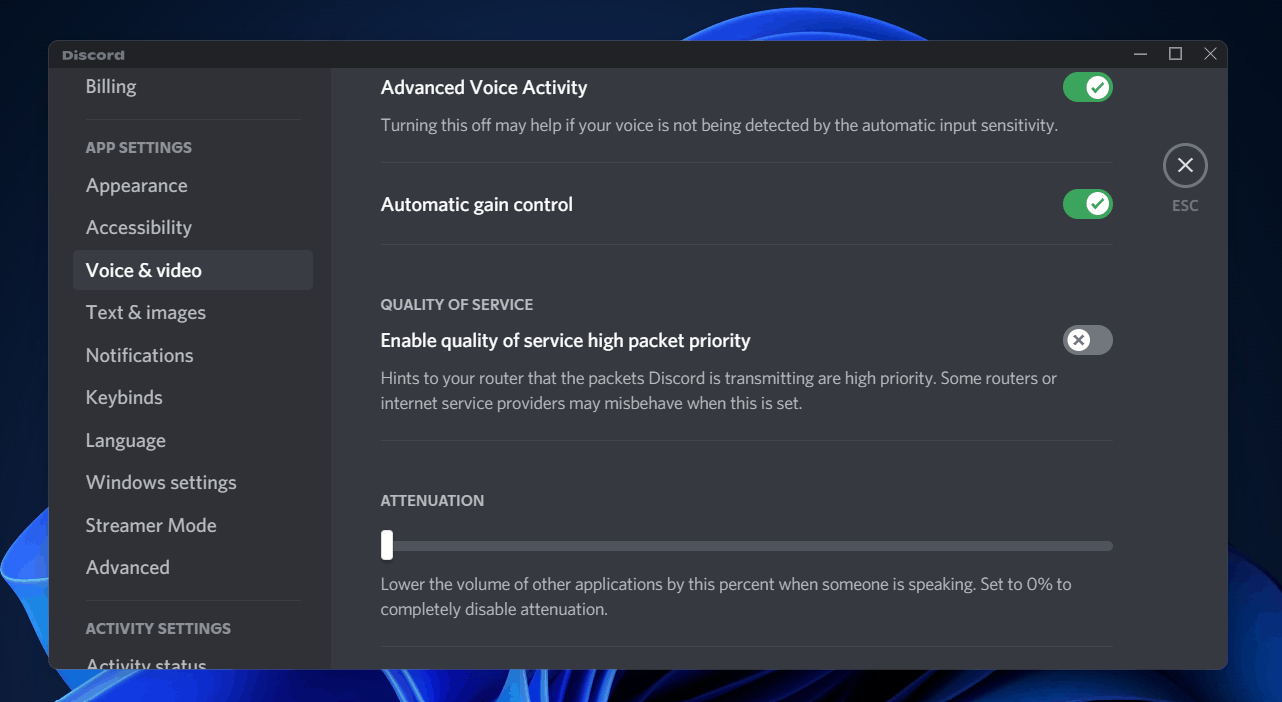Viewport: 1282px width, 702px height.
Task: Open Activity status settings
Action: 146,663
